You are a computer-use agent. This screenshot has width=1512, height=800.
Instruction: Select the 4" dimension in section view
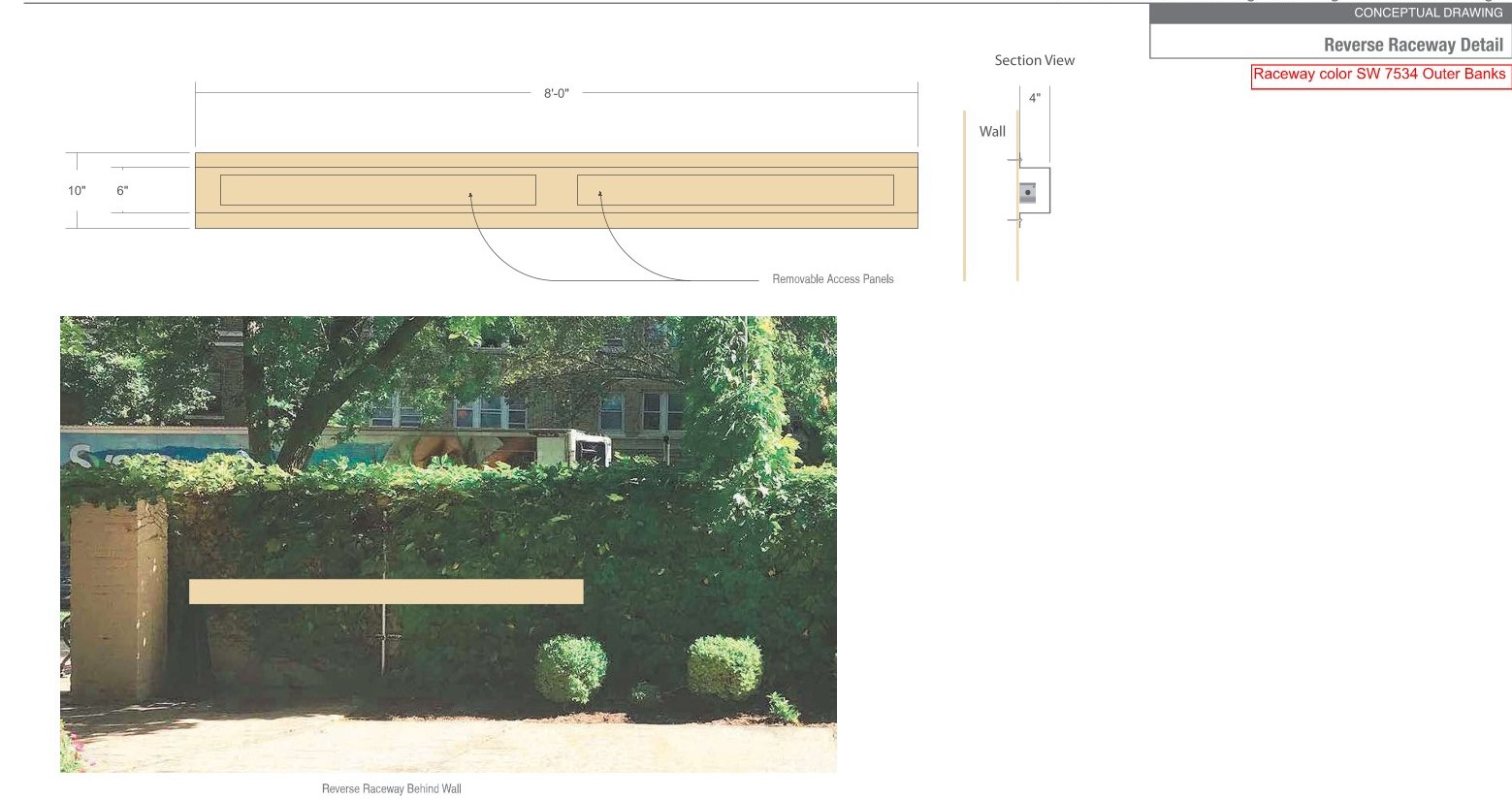click(1035, 98)
